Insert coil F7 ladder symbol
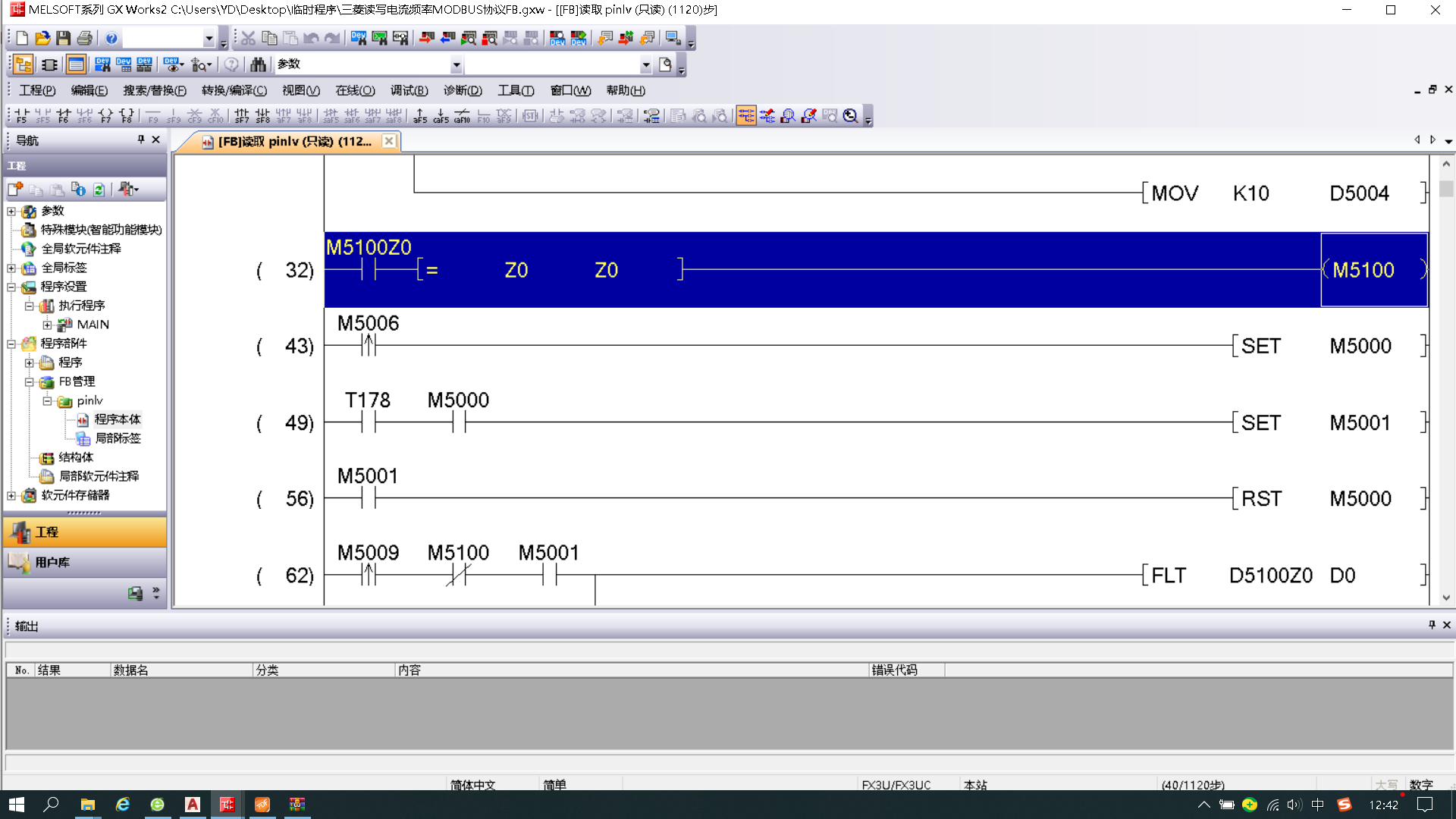This screenshot has height=819, width=1456. coord(105,116)
